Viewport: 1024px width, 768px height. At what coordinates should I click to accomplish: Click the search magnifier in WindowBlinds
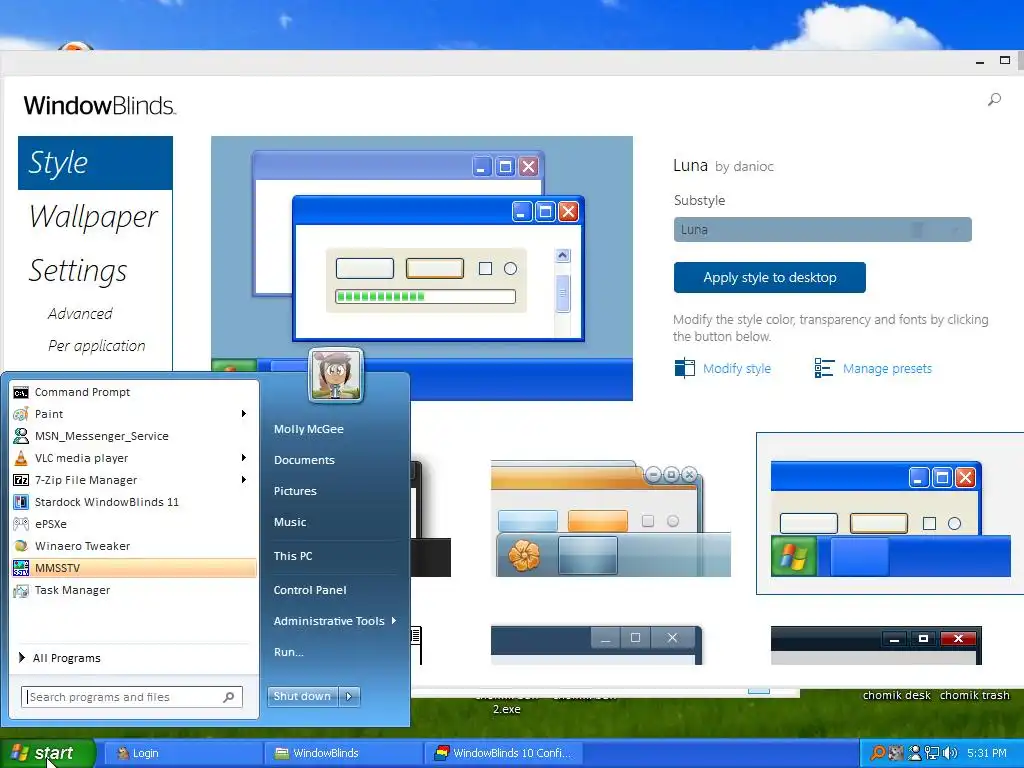click(994, 99)
